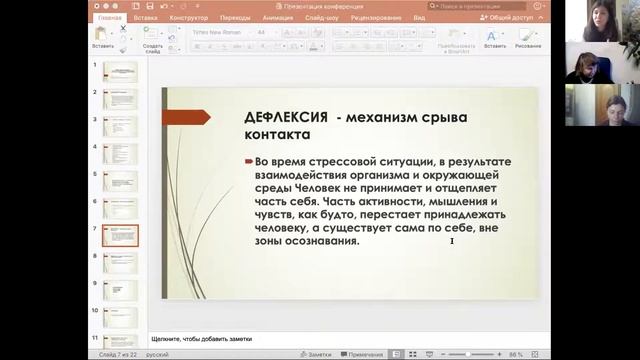The image size is (640, 360).
Task: Click fit slide to window icon
Action: click(535, 354)
